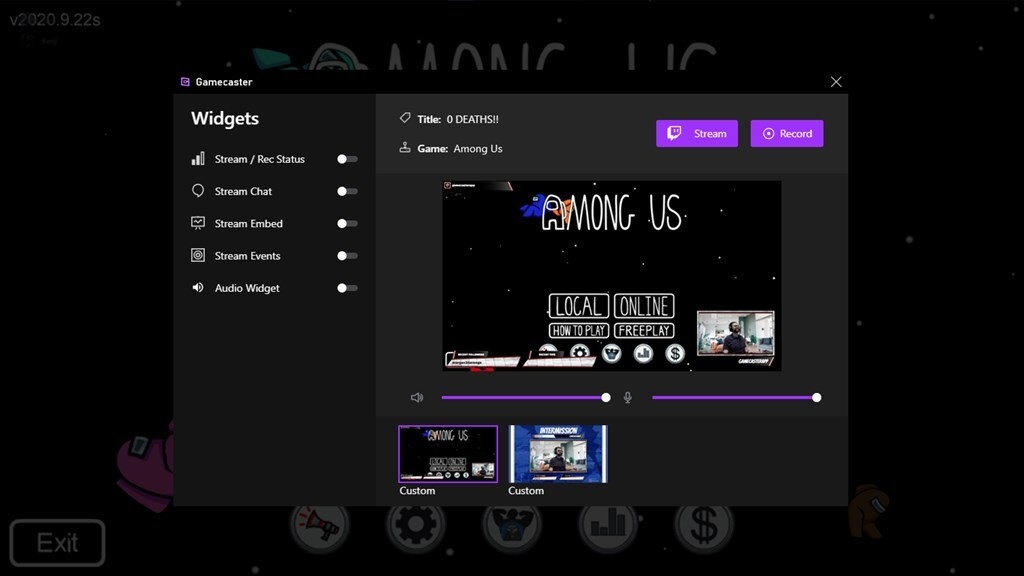
Task: Select the Audio Widget speaker icon
Action: click(197, 288)
